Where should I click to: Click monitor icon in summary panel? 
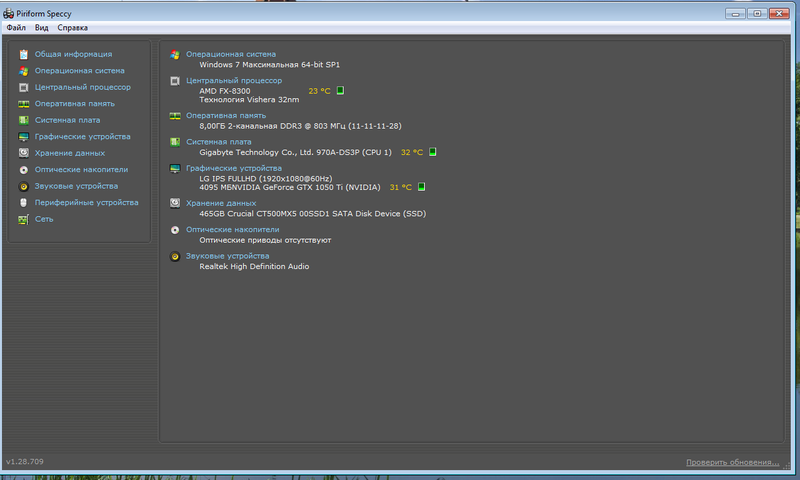tap(175, 168)
